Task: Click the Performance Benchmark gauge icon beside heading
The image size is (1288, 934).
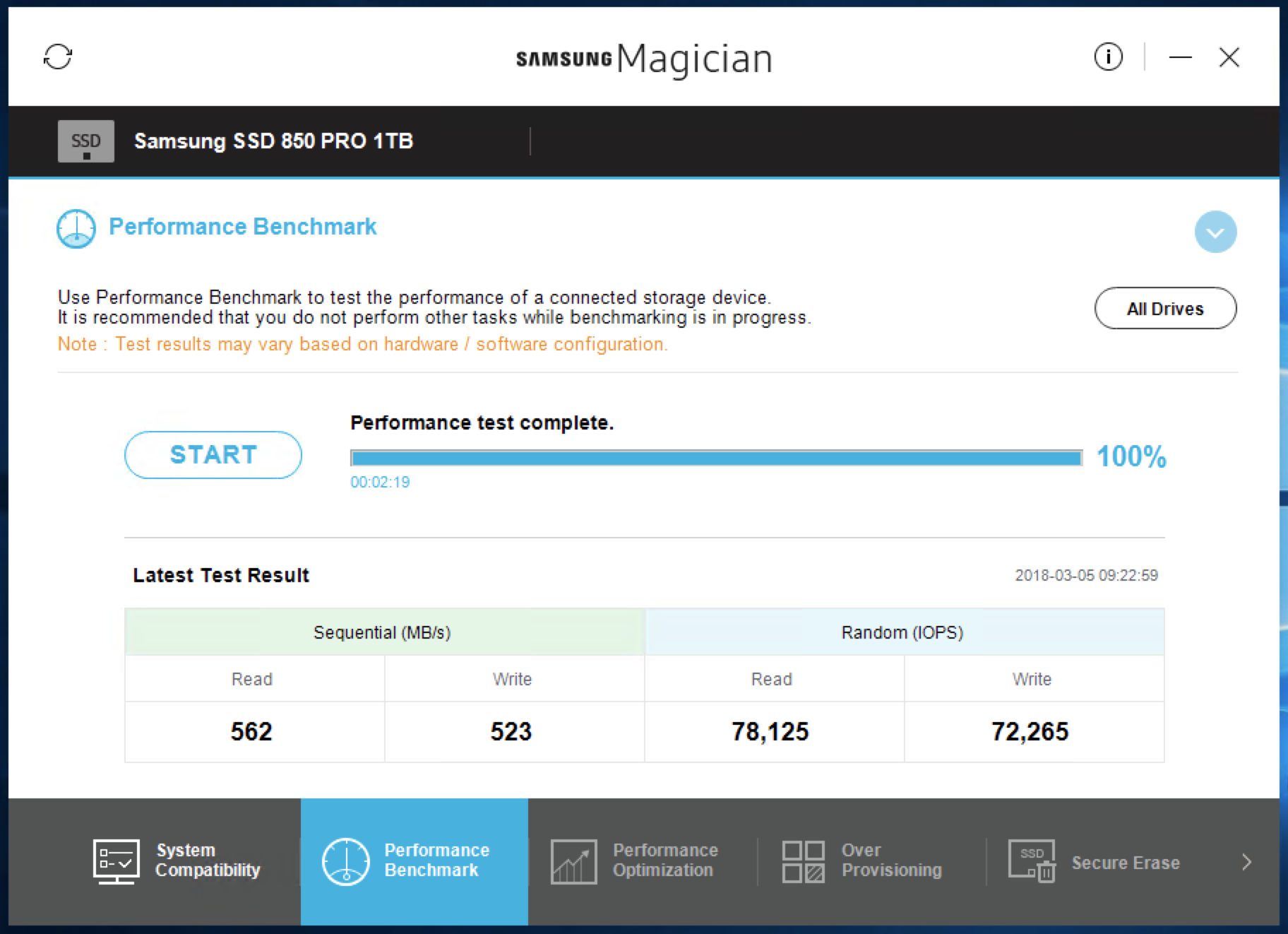Action: click(76, 229)
